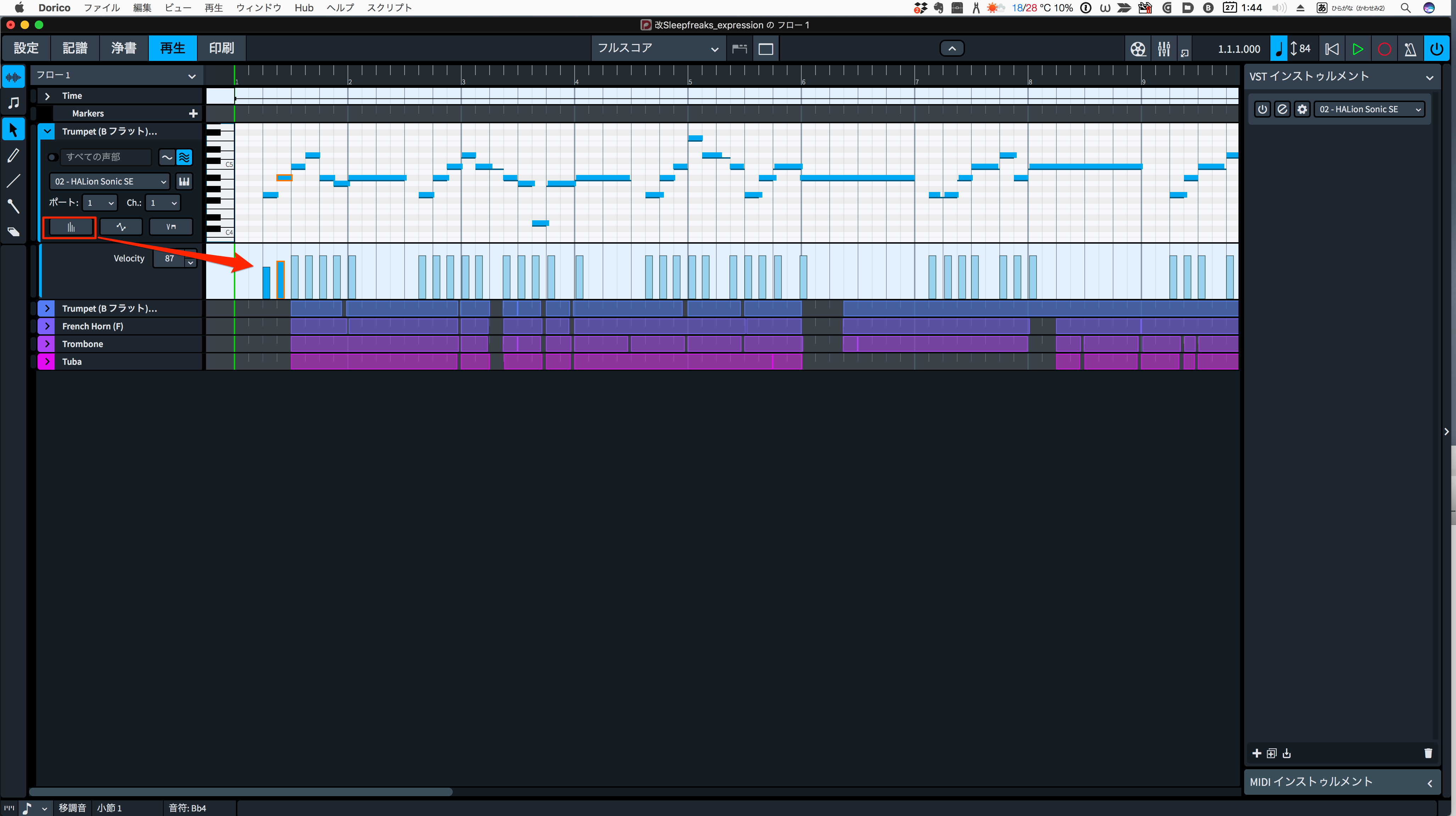Click the small window popout icon next to mixer

(x=1184, y=53)
